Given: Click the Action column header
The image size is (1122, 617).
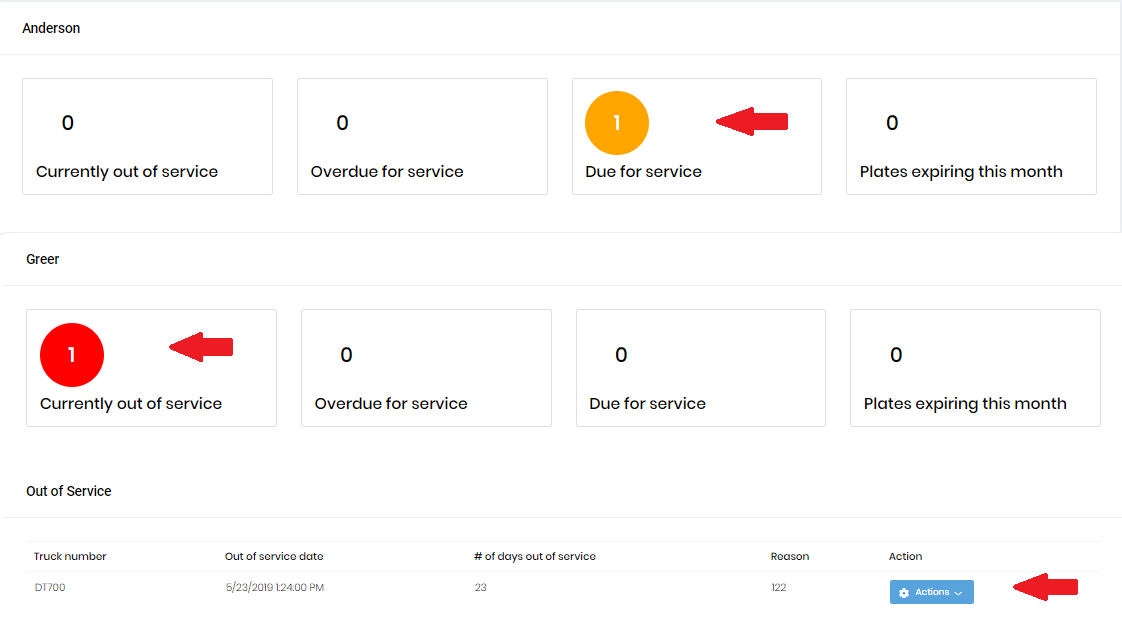Looking at the screenshot, I should point(905,556).
